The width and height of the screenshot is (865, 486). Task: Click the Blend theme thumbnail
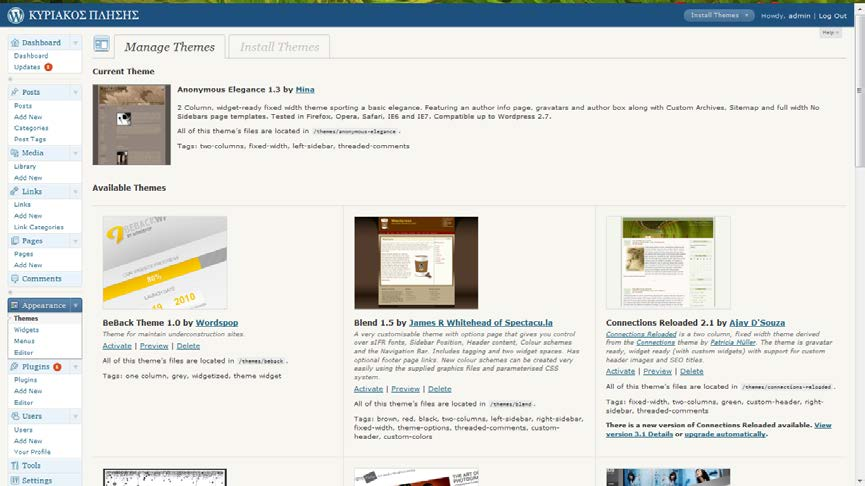[x=417, y=263]
